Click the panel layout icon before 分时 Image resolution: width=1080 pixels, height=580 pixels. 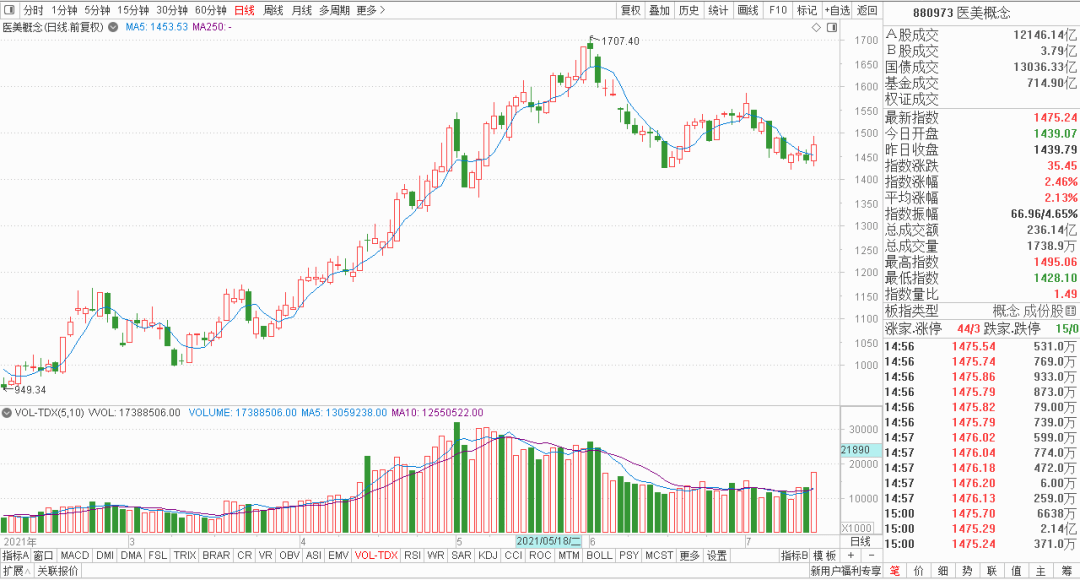[x=9, y=10]
